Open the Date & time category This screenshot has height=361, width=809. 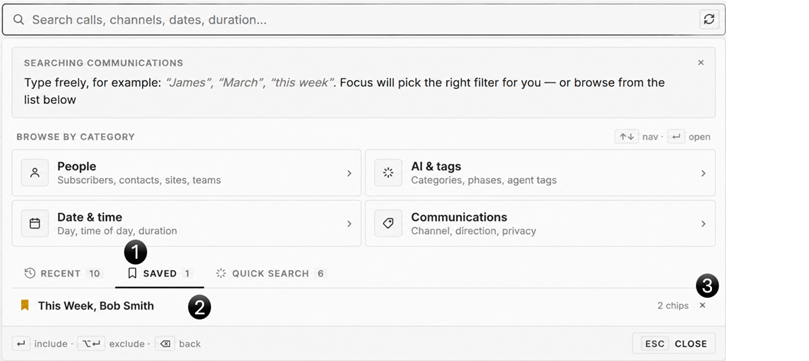tap(186, 223)
